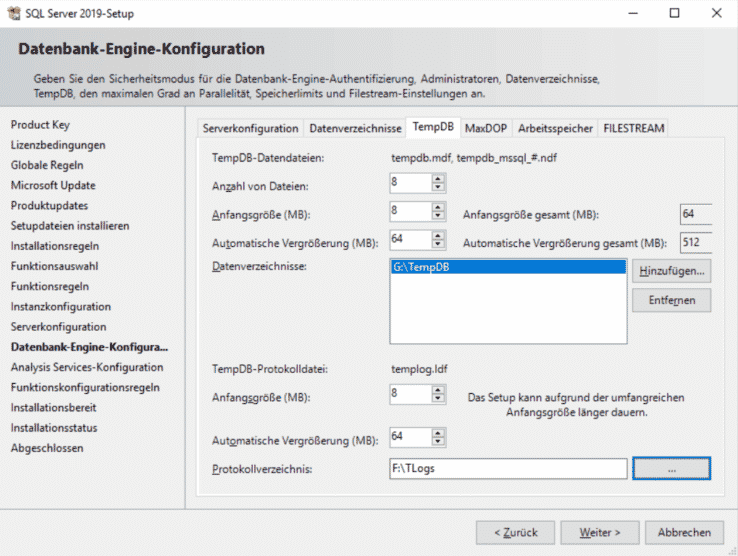Screen dimensions: 738x556
Task: Select Installationsregeln step in sidebar
Action: coord(55,246)
